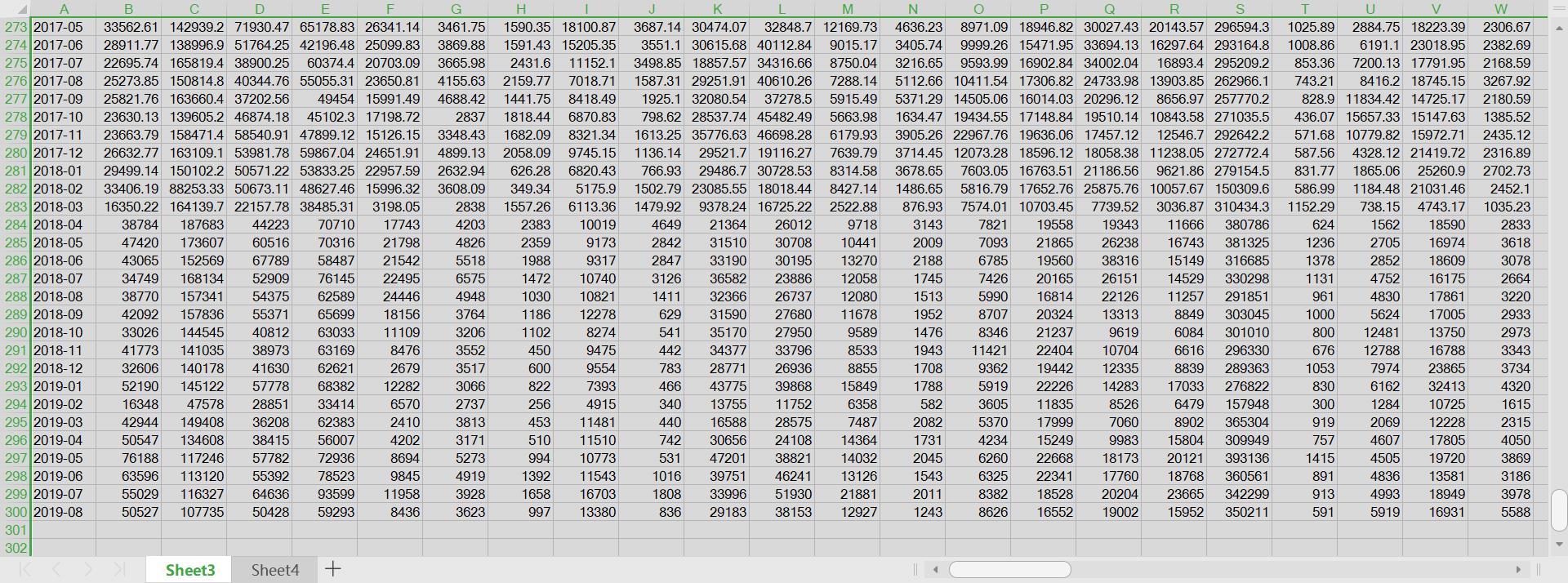
Task: Click vertical scrollbar down arrow
Action: pyautogui.click(x=1559, y=544)
